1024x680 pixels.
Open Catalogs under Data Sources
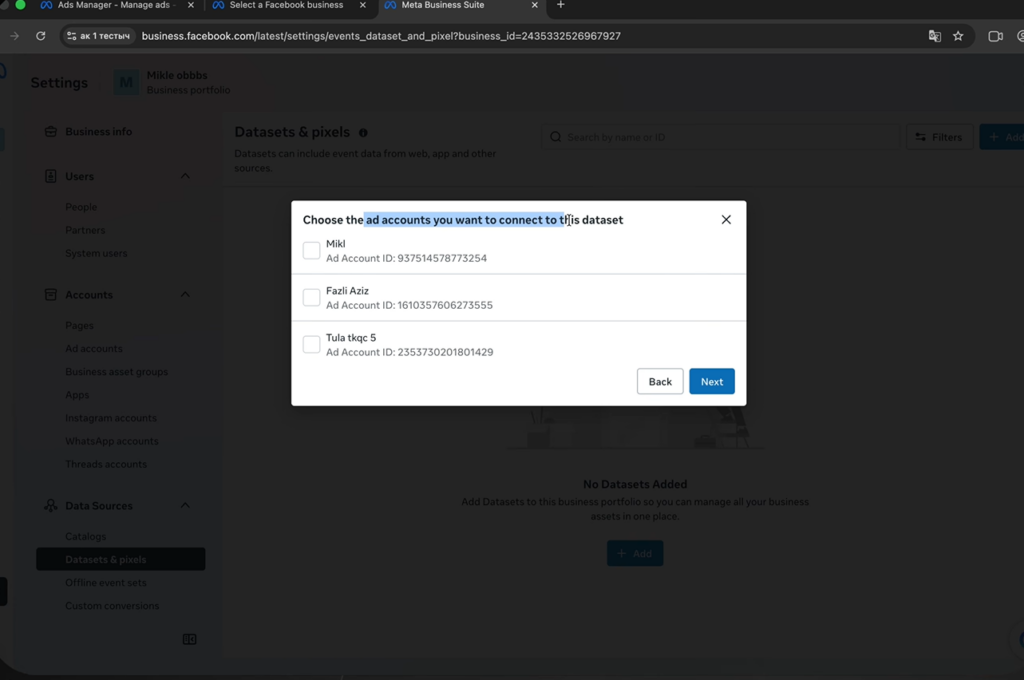click(86, 536)
